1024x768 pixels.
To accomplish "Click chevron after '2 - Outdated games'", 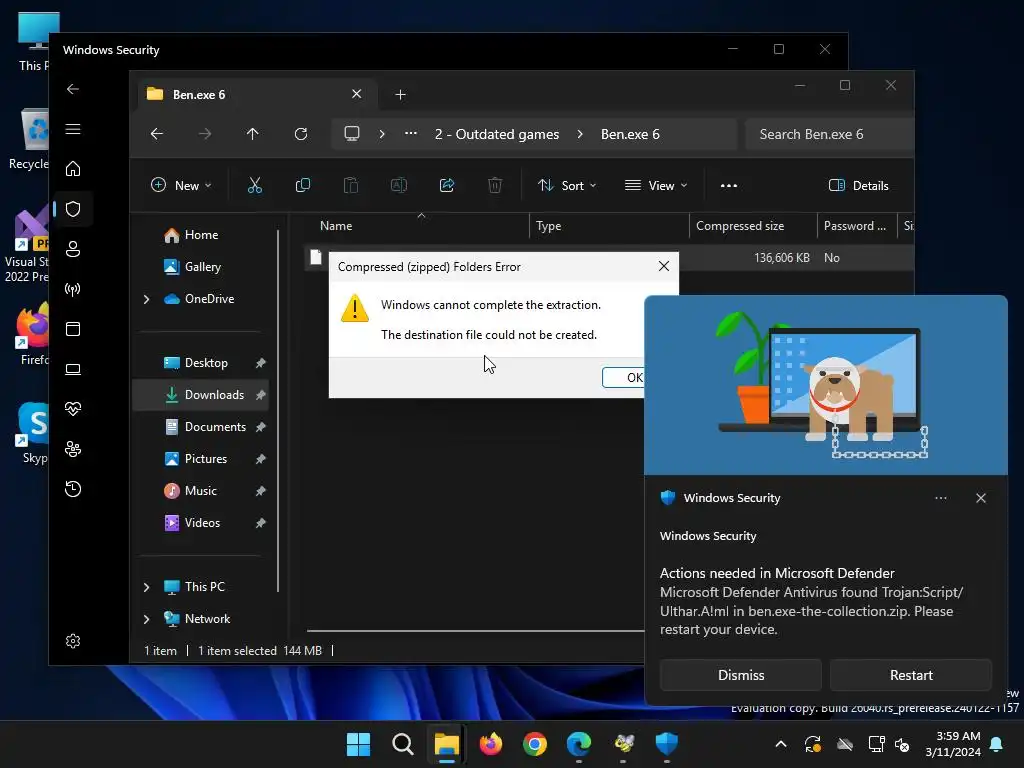I will [580, 134].
